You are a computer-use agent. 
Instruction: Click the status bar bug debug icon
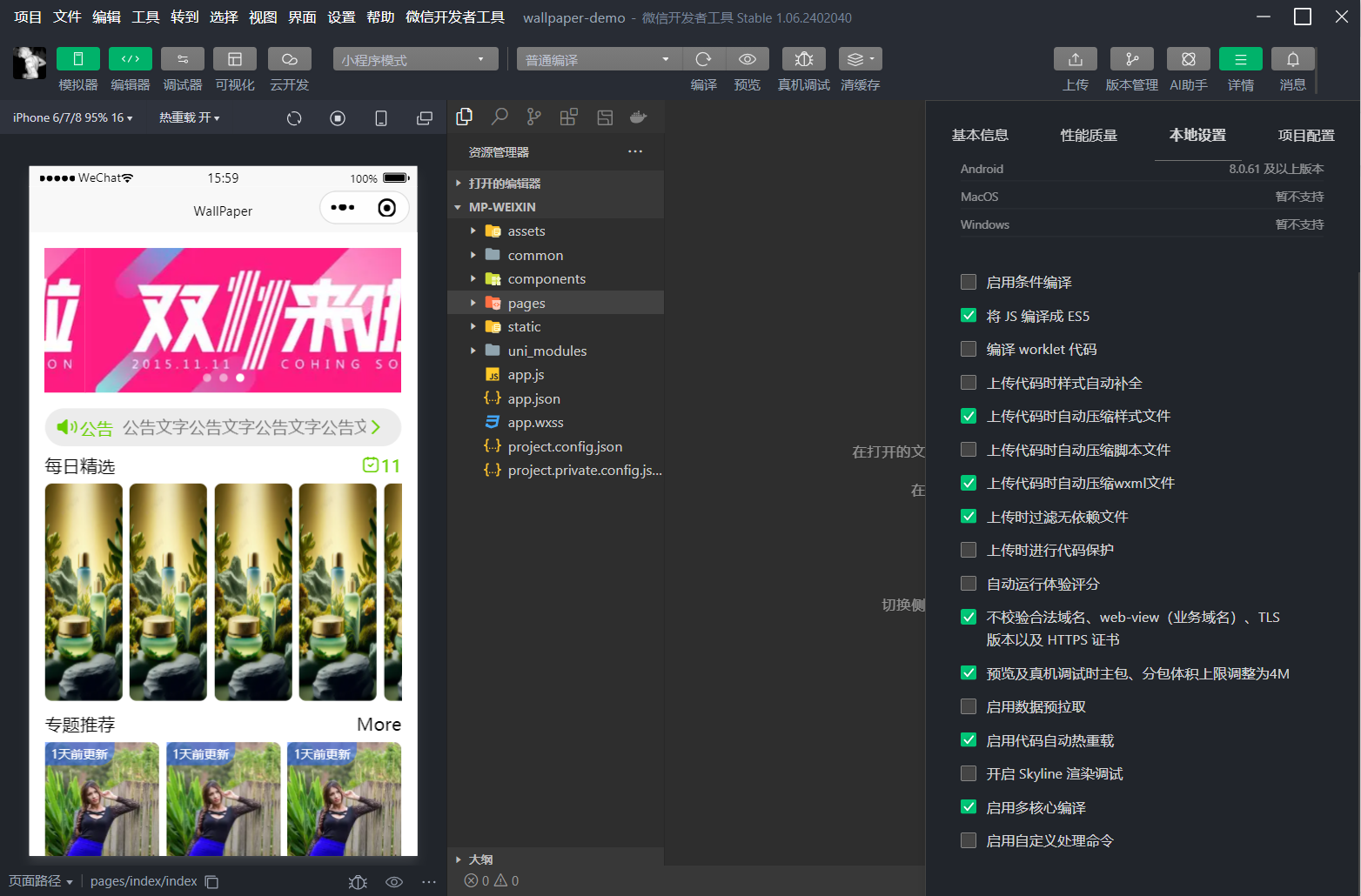(x=358, y=882)
